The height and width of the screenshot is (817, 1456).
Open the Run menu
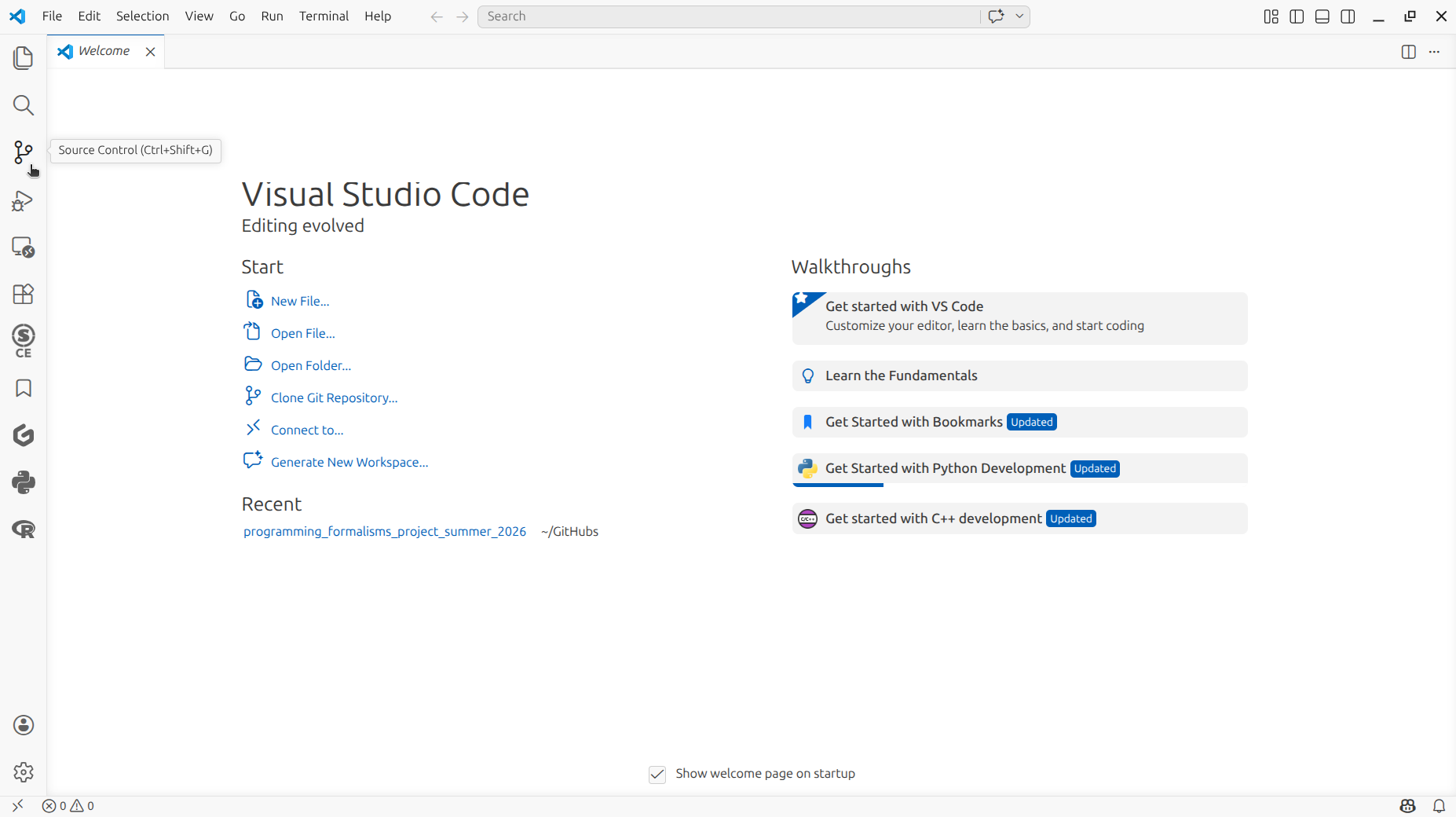point(272,16)
